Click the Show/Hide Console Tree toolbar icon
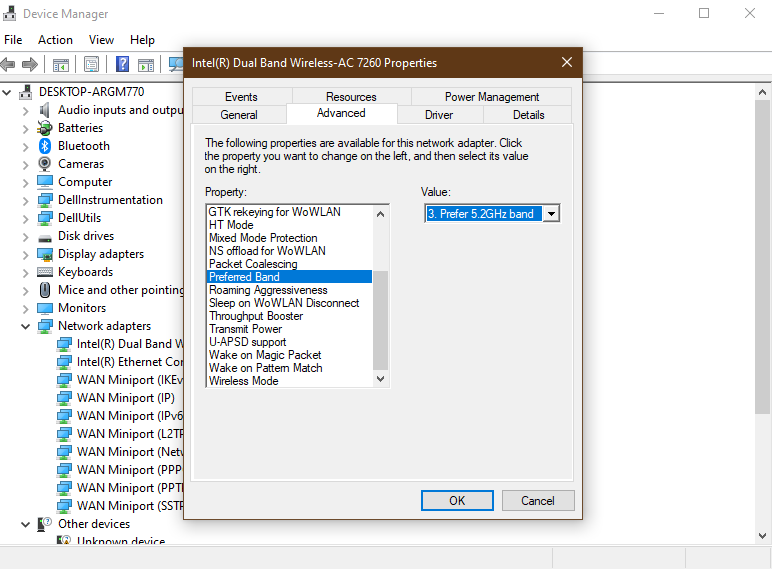Viewport: 772px width, 569px height. pyautogui.click(x=61, y=64)
